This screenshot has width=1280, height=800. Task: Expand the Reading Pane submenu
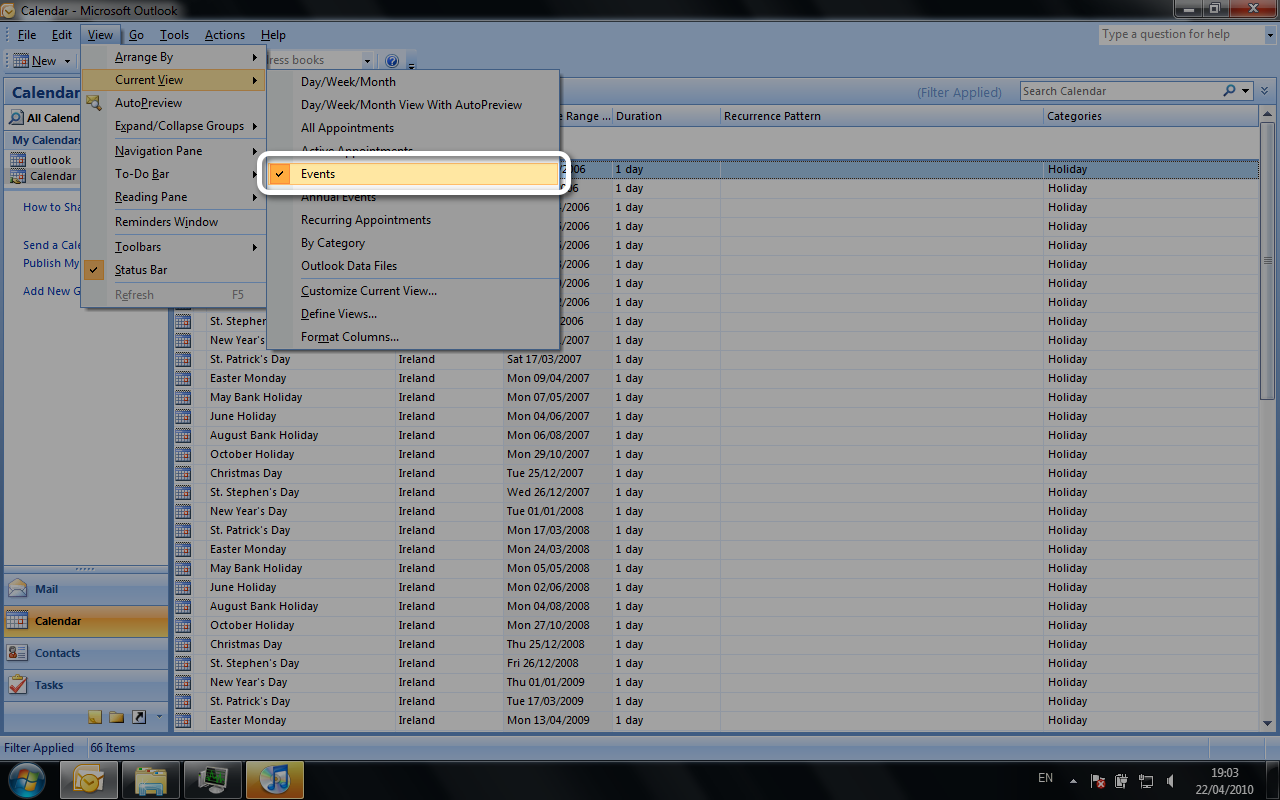(174, 197)
